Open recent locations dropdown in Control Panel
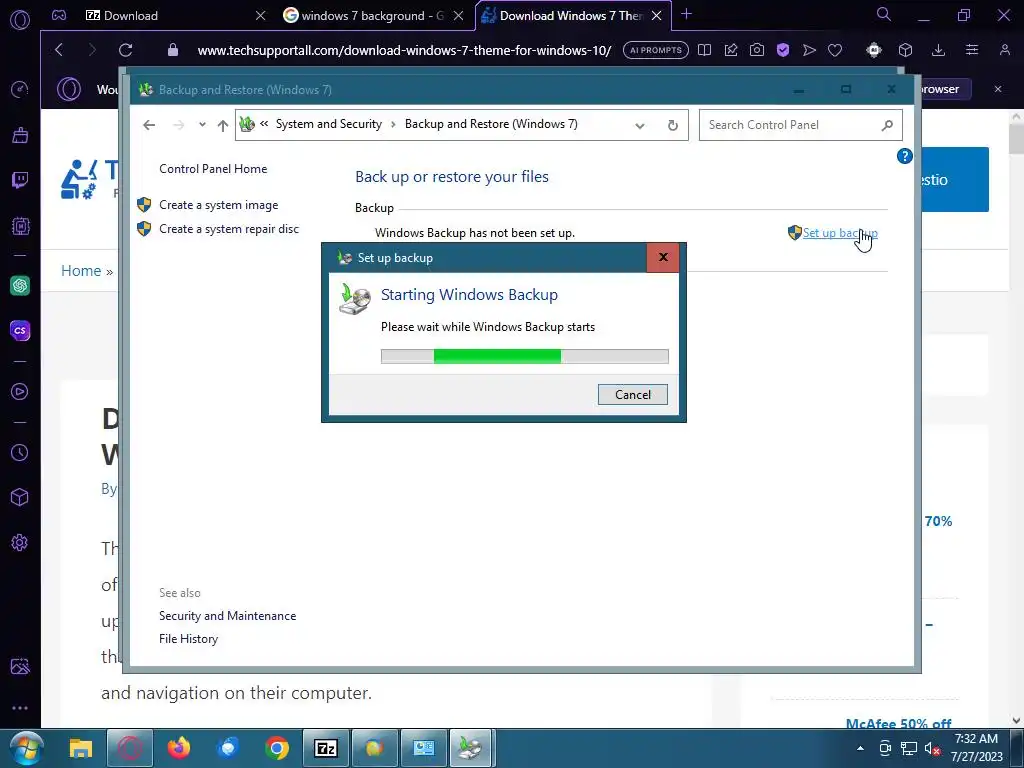Screen dimensions: 1024x768 202,125
